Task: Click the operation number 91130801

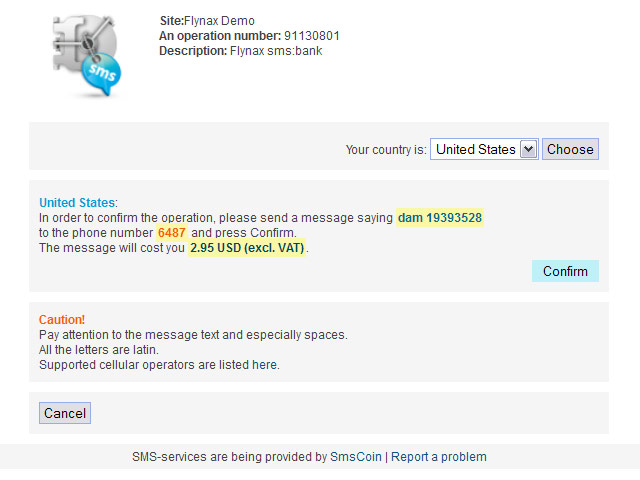Action: coord(312,36)
